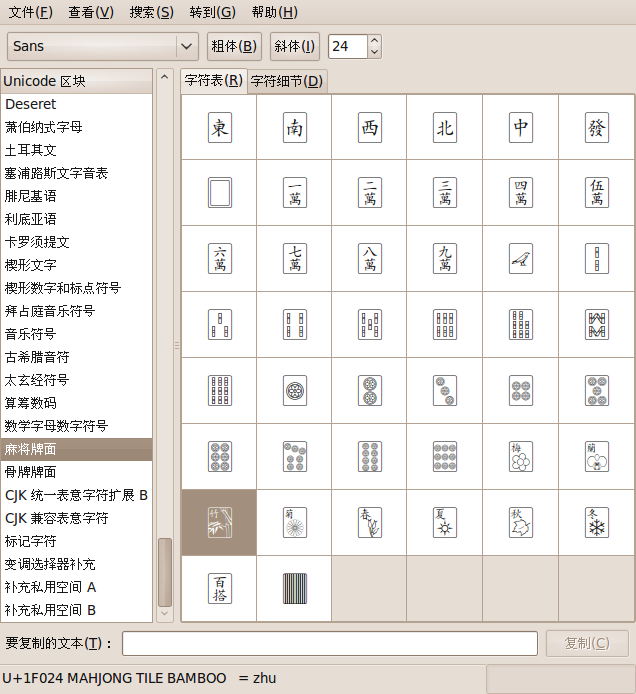Click the font size field showing 24
This screenshot has height=694, width=636.
(348, 46)
